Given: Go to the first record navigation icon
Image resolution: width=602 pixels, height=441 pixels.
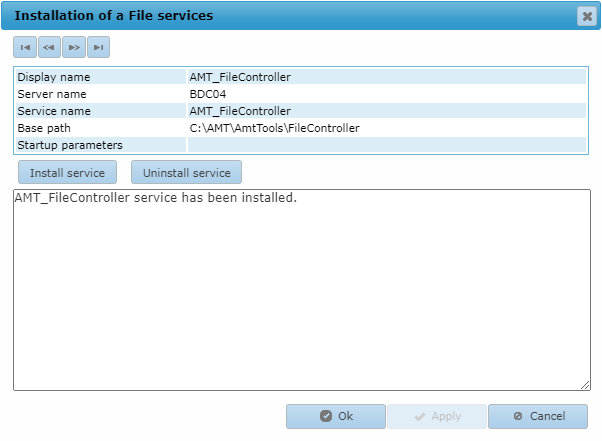Looking at the screenshot, I should (x=25, y=47).
